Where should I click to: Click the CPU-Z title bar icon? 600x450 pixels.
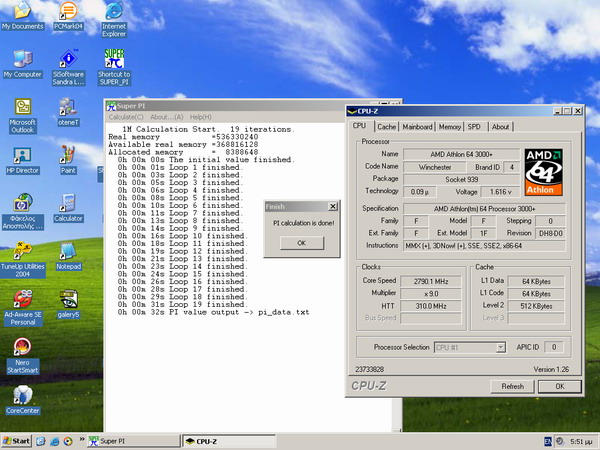coord(352,111)
